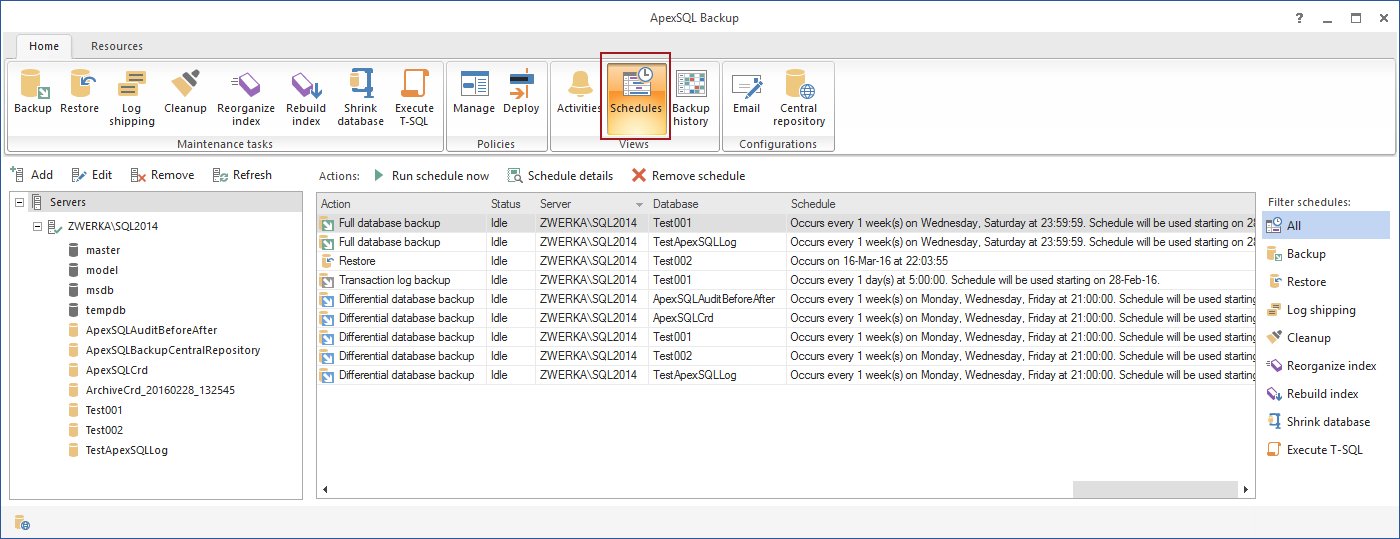Select the model database in tree
Image resolution: width=1400 pixels, height=539 pixels.
pos(102,270)
